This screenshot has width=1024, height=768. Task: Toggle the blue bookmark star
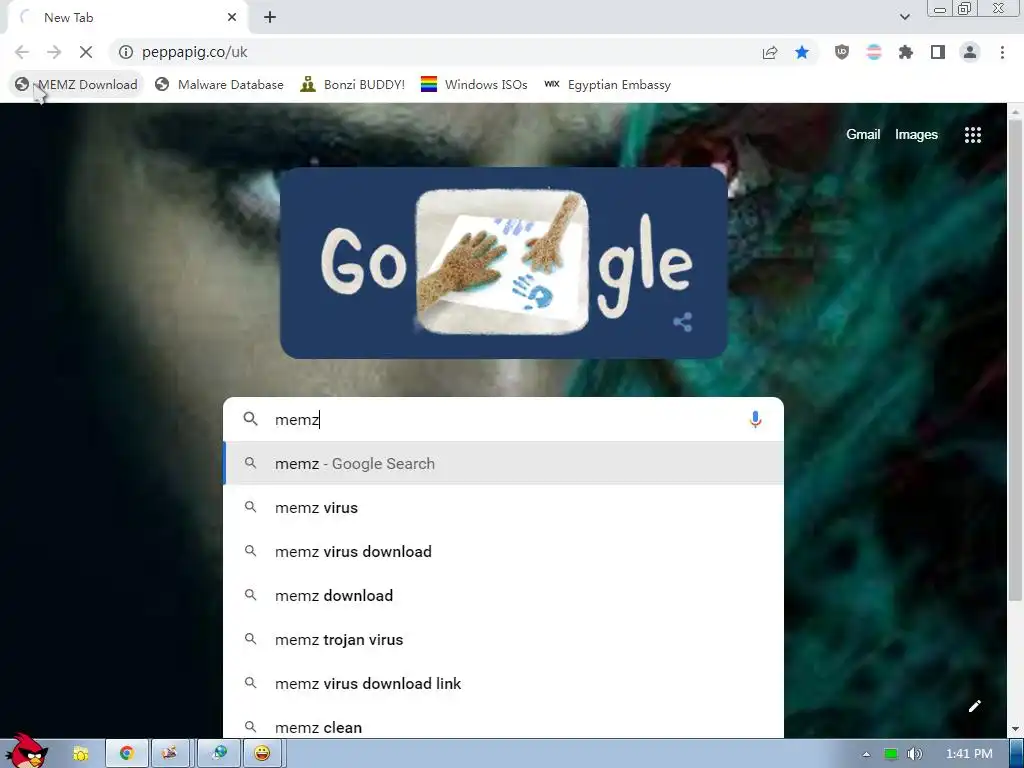[802, 52]
